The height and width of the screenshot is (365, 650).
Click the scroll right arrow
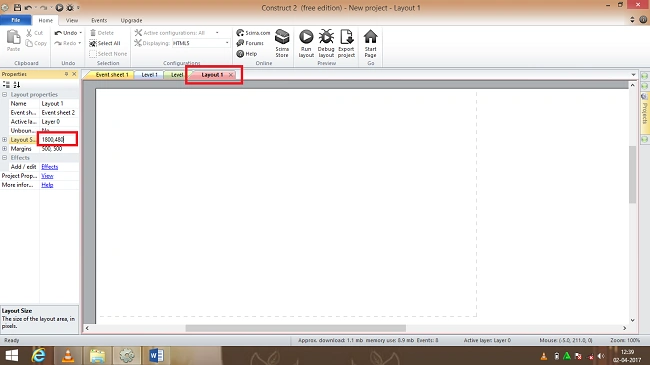tap(625, 328)
